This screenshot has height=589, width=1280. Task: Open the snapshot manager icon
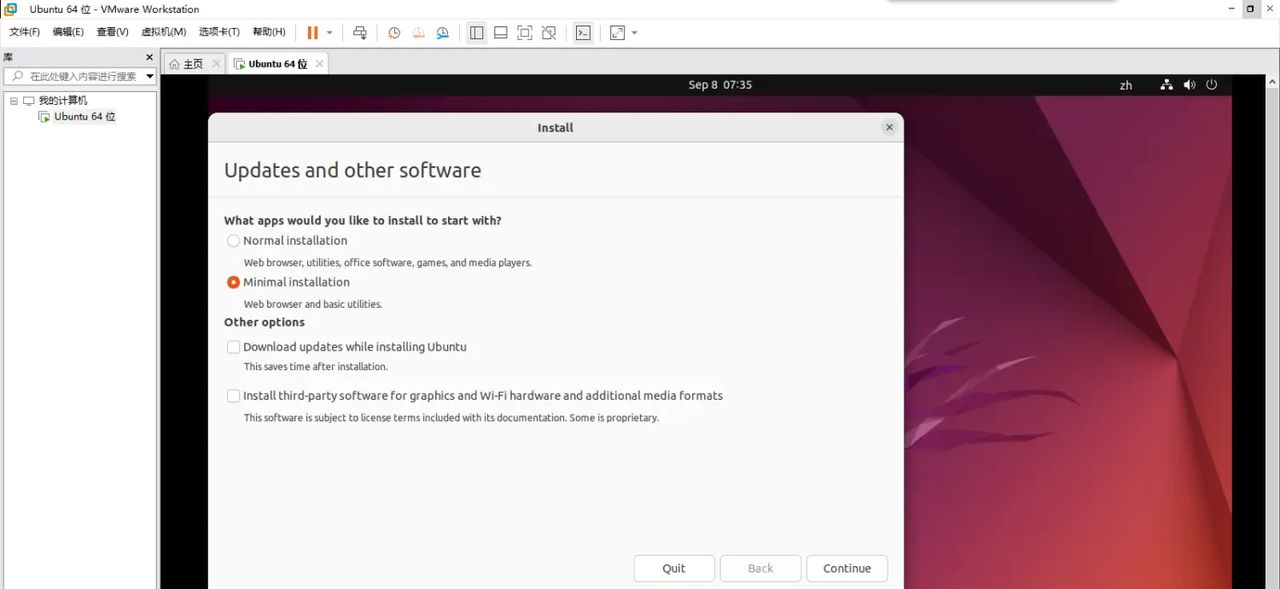pos(443,32)
